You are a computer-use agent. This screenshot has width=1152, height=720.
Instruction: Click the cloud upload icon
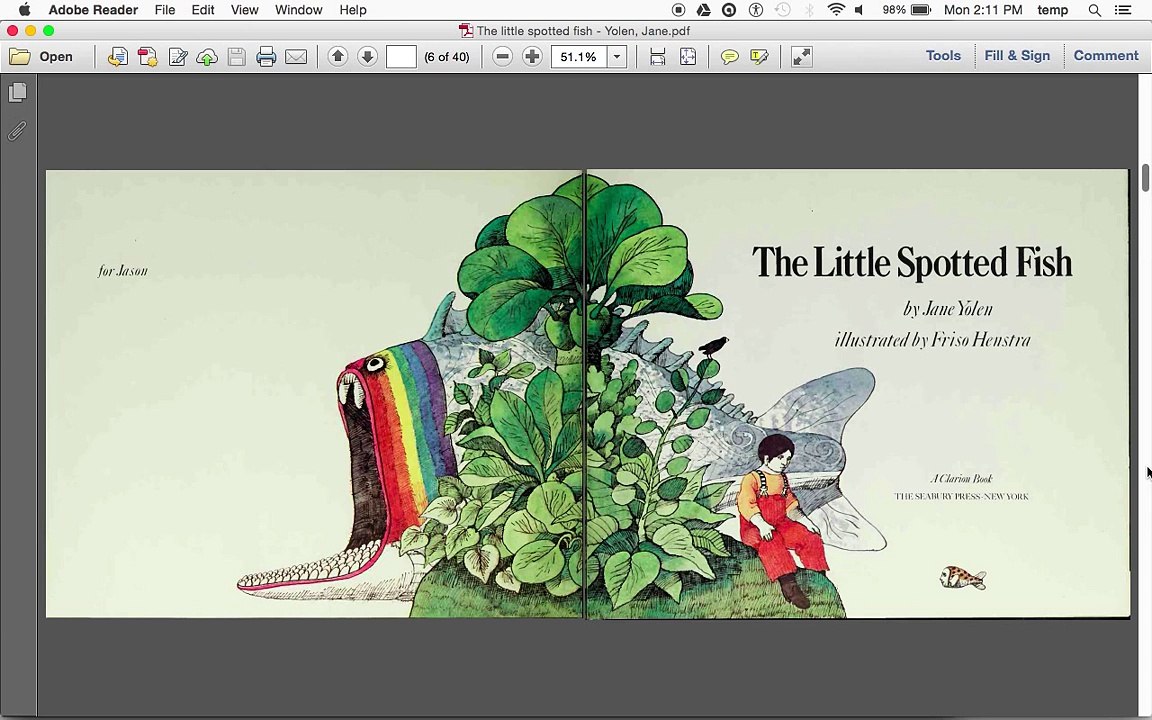click(207, 57)
